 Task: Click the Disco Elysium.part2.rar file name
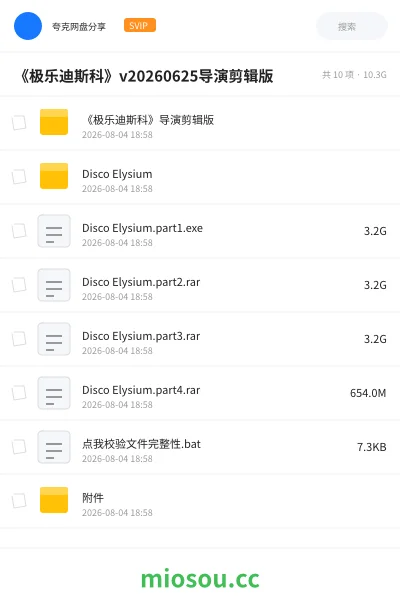pyautogui.click(x=141, y=282)
